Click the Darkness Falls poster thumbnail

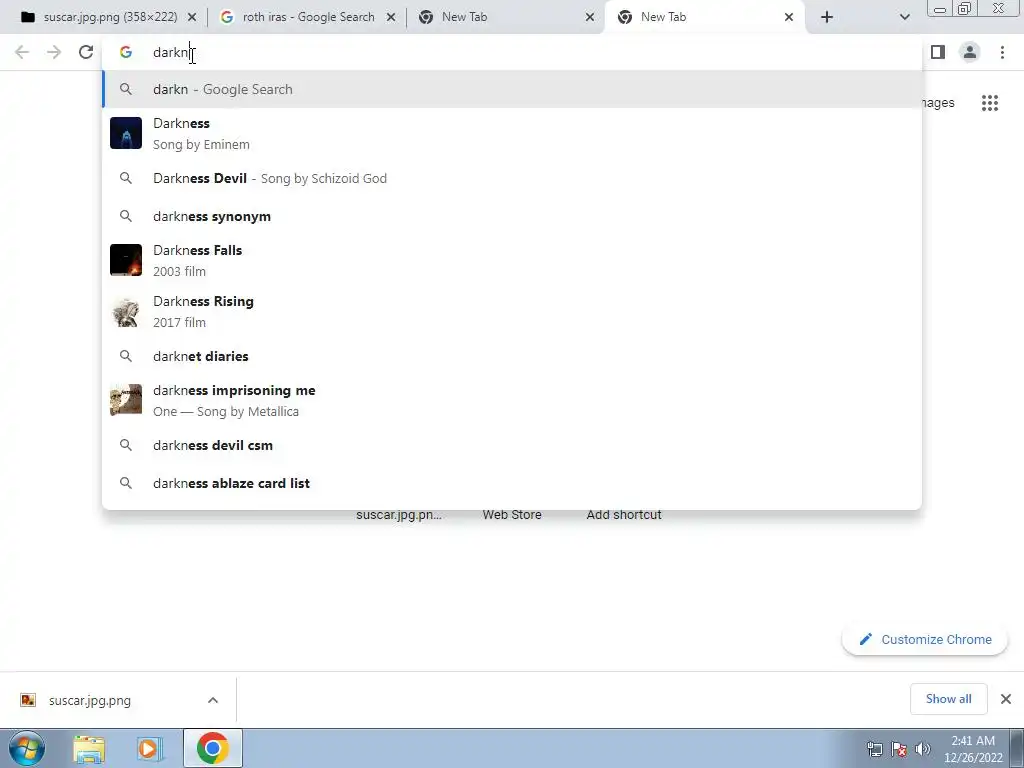pyautogui.click(x=126, y=260)
